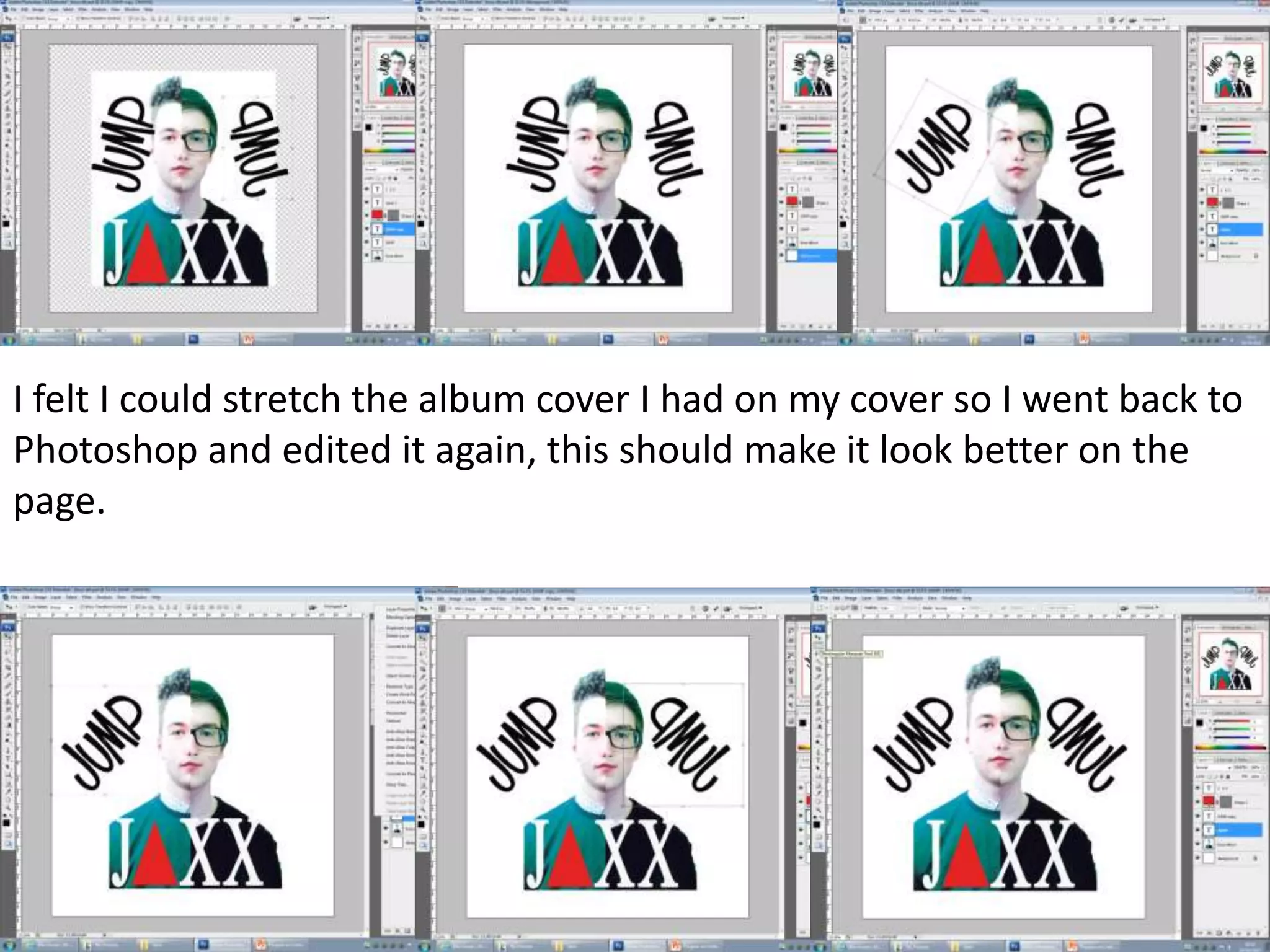Hide the Background layer in top-right screenshot

coord(1202,255)
